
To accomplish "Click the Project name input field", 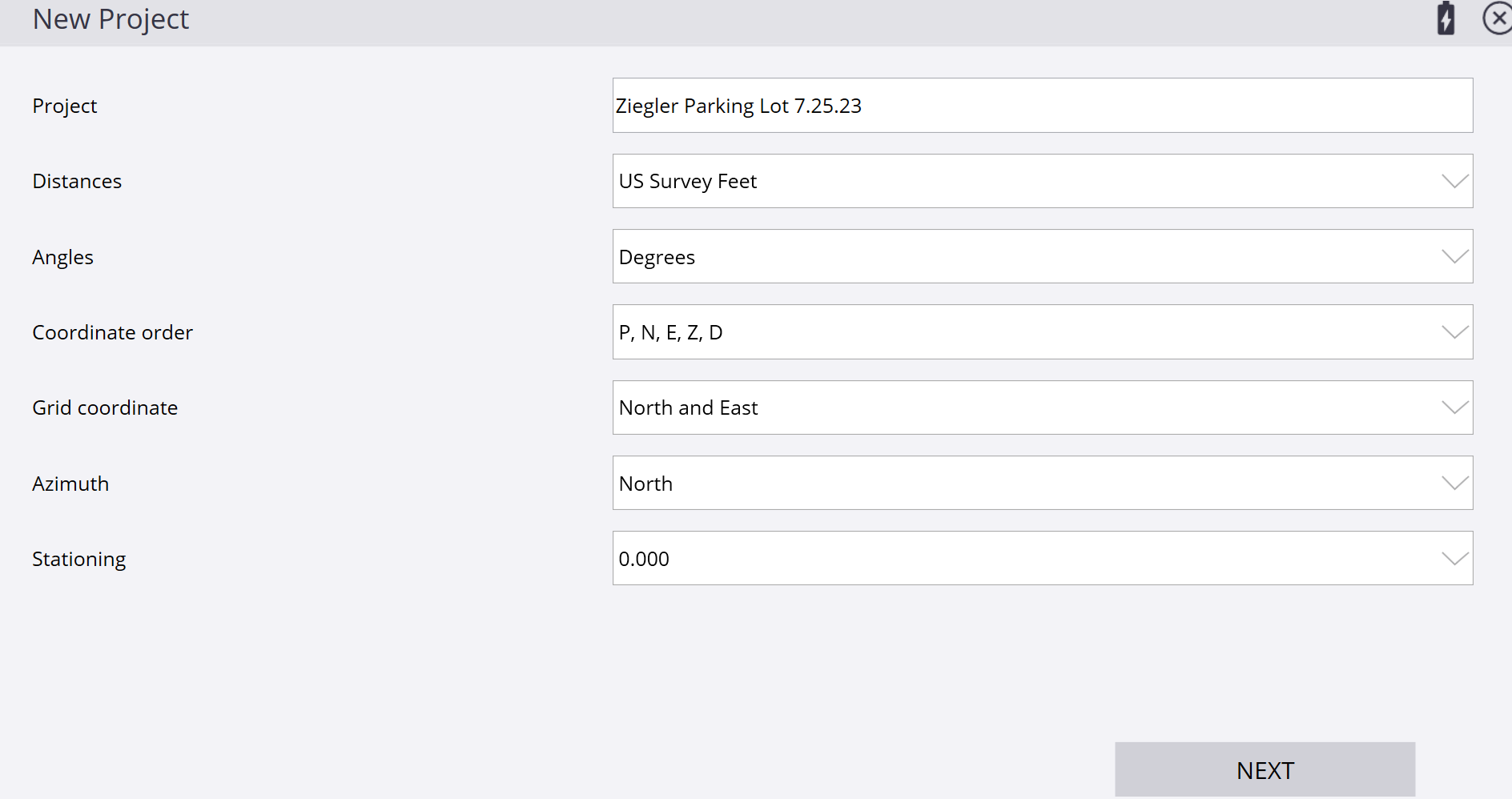I will point(1043,106).
